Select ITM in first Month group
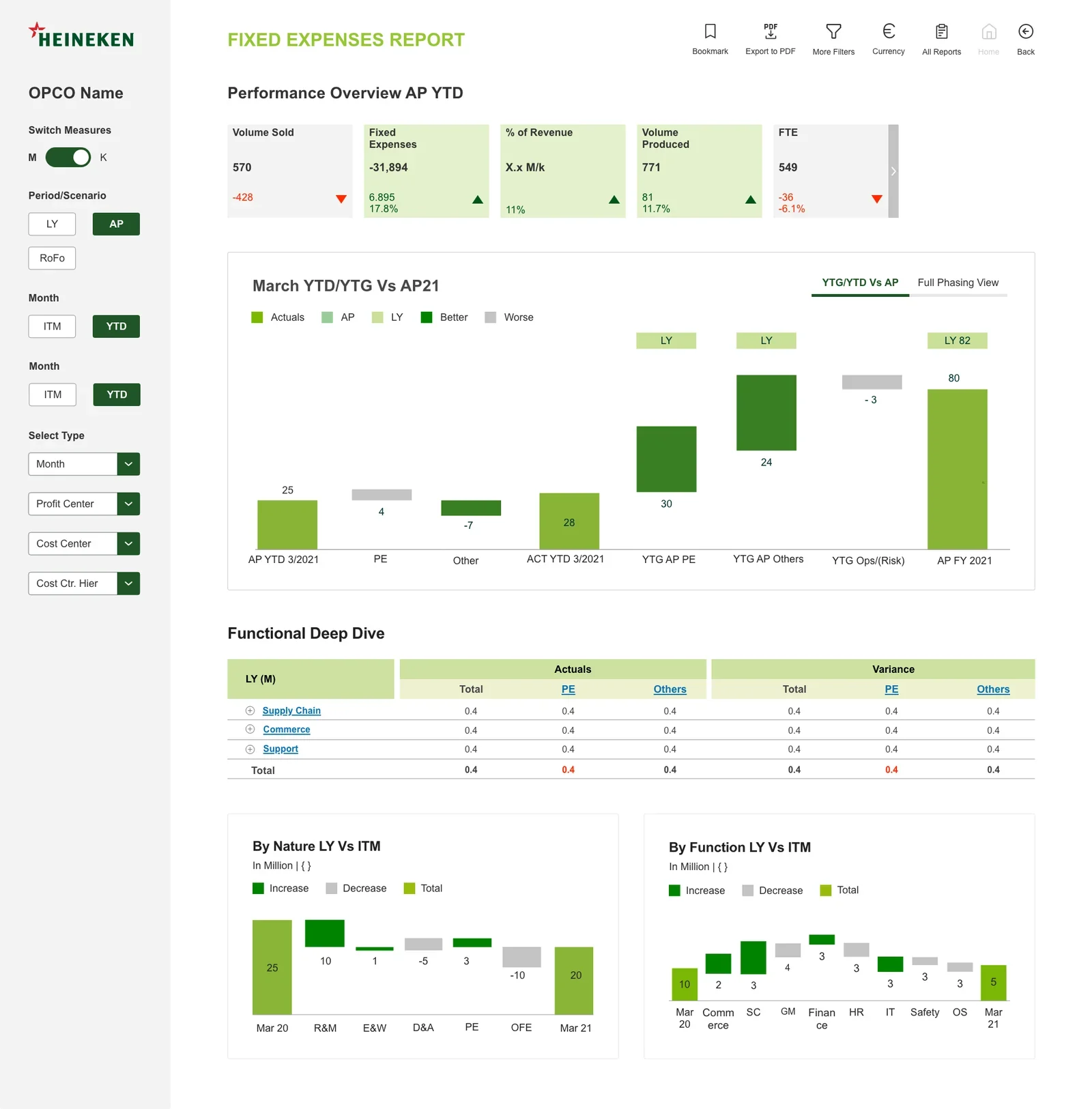 52,326
